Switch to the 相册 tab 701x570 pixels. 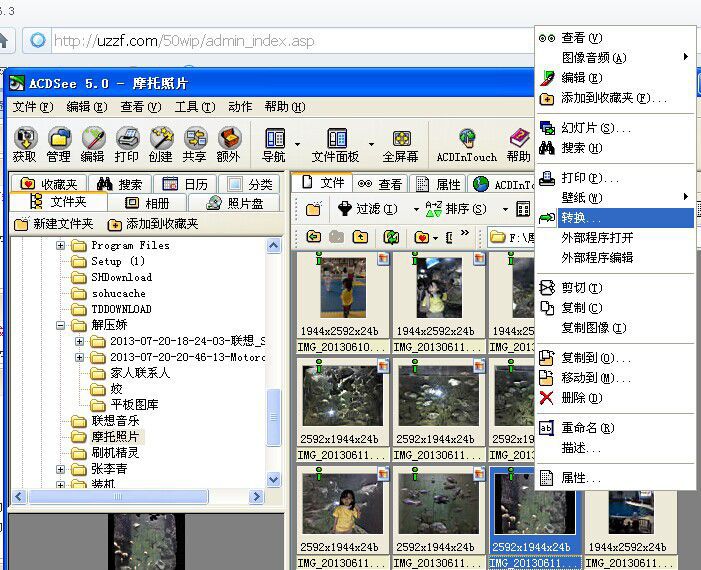pyautogui.click(x=147, y=203)
